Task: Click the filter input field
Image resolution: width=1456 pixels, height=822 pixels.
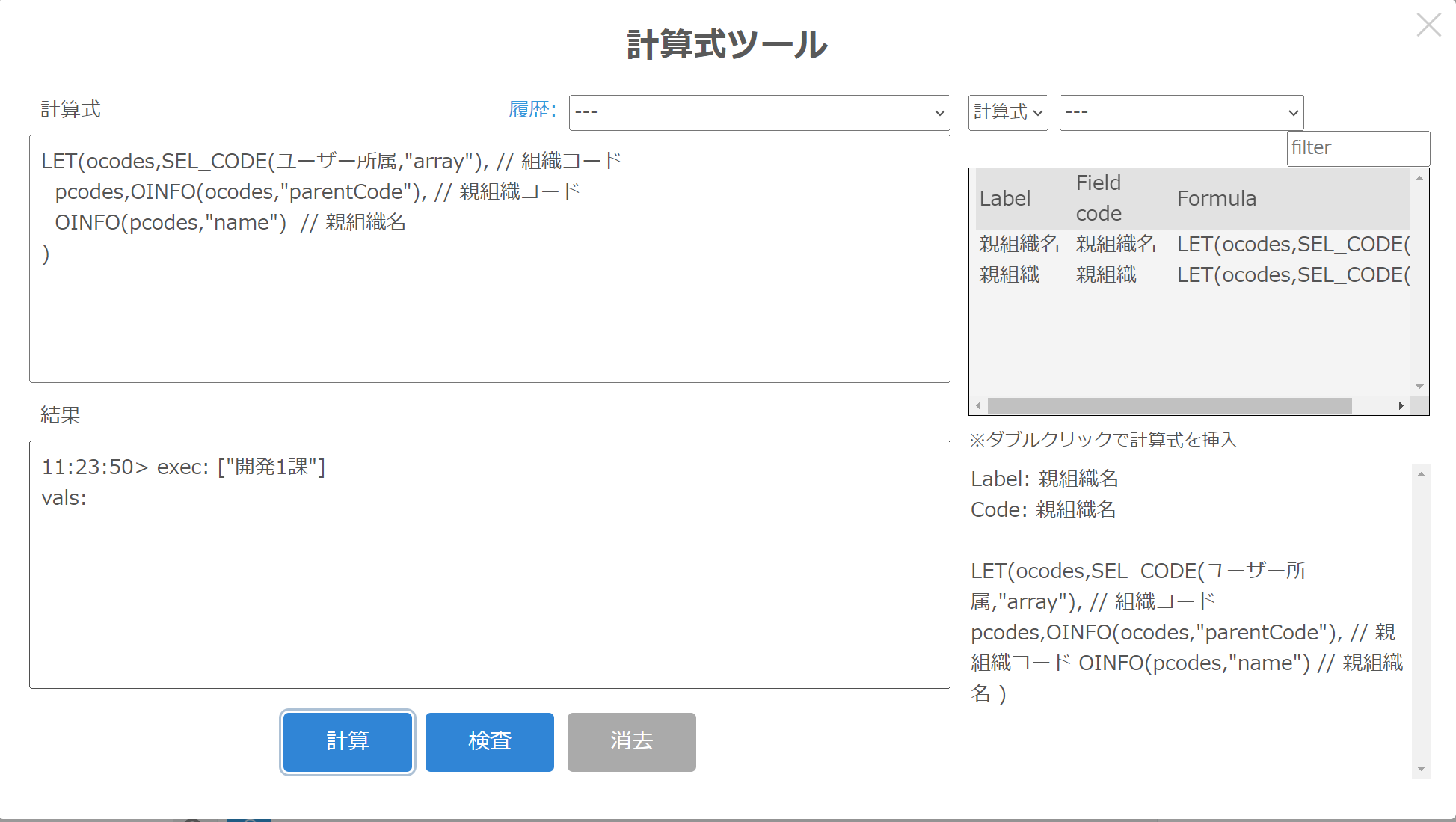Action: pos(1357,148)
